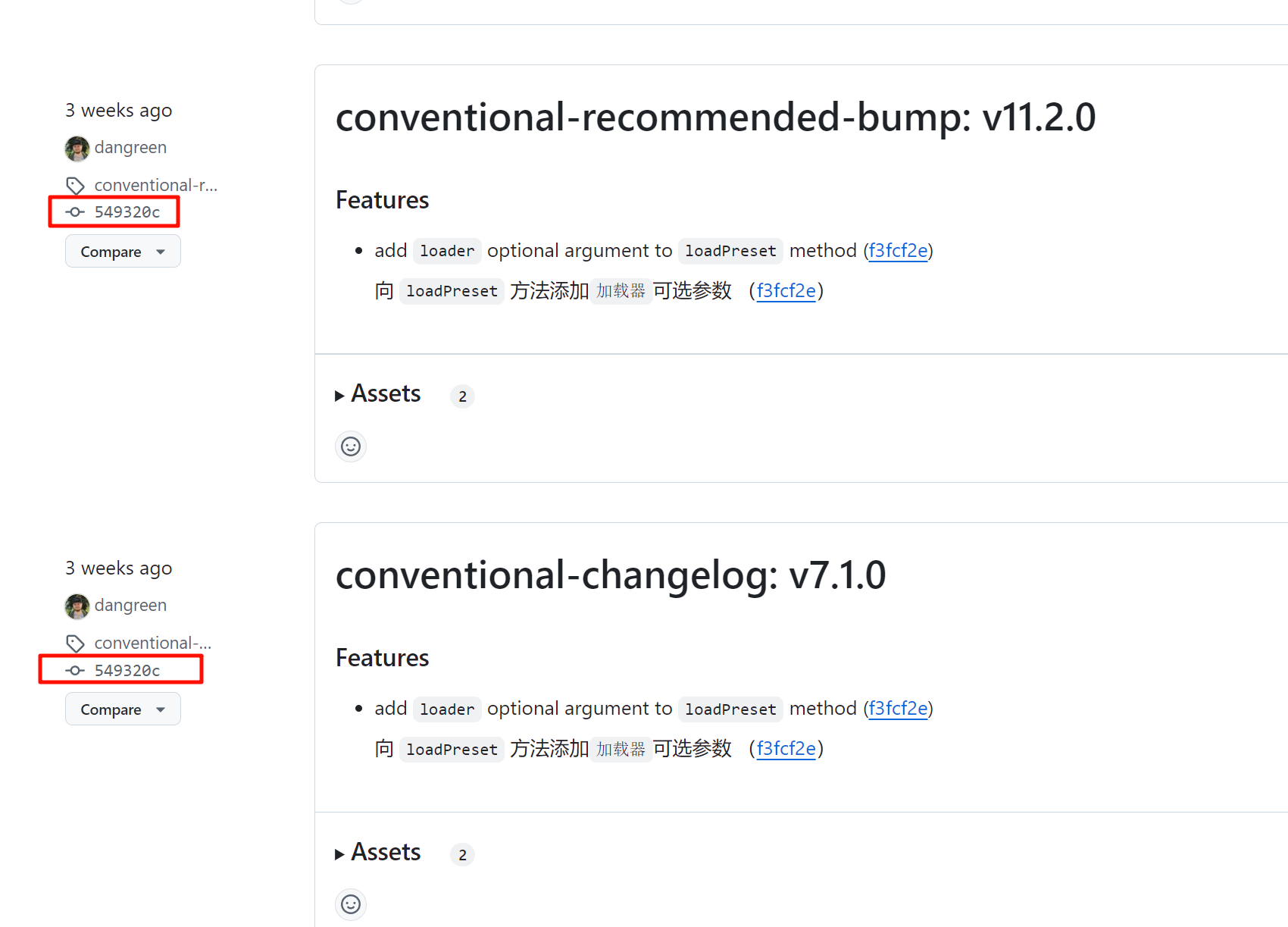Click the tag icon for conventional-r... release
The width and height of the screenshot is (1288, 927).
[x=75, y=186]
